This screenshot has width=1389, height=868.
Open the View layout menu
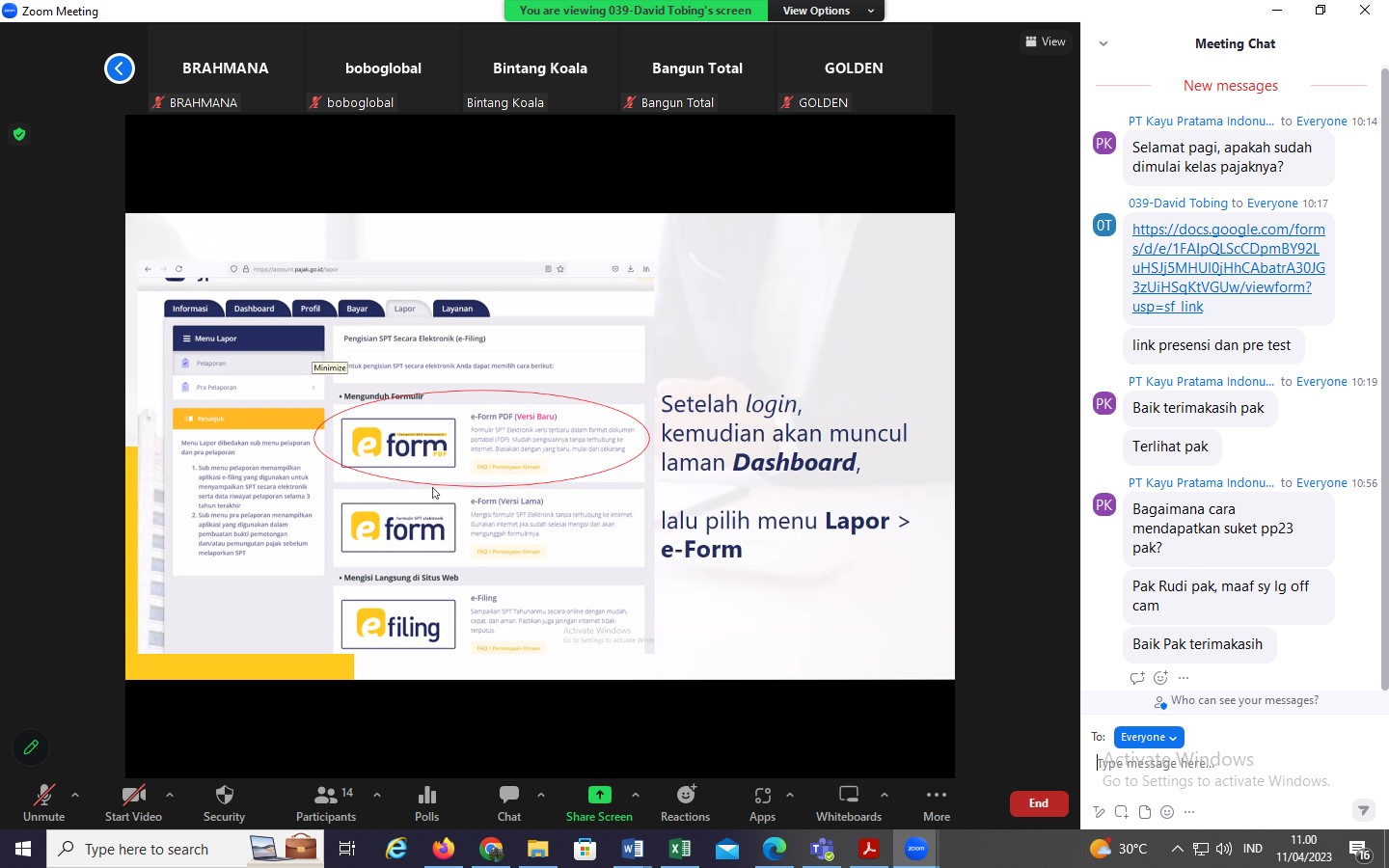coord(1046,41)
